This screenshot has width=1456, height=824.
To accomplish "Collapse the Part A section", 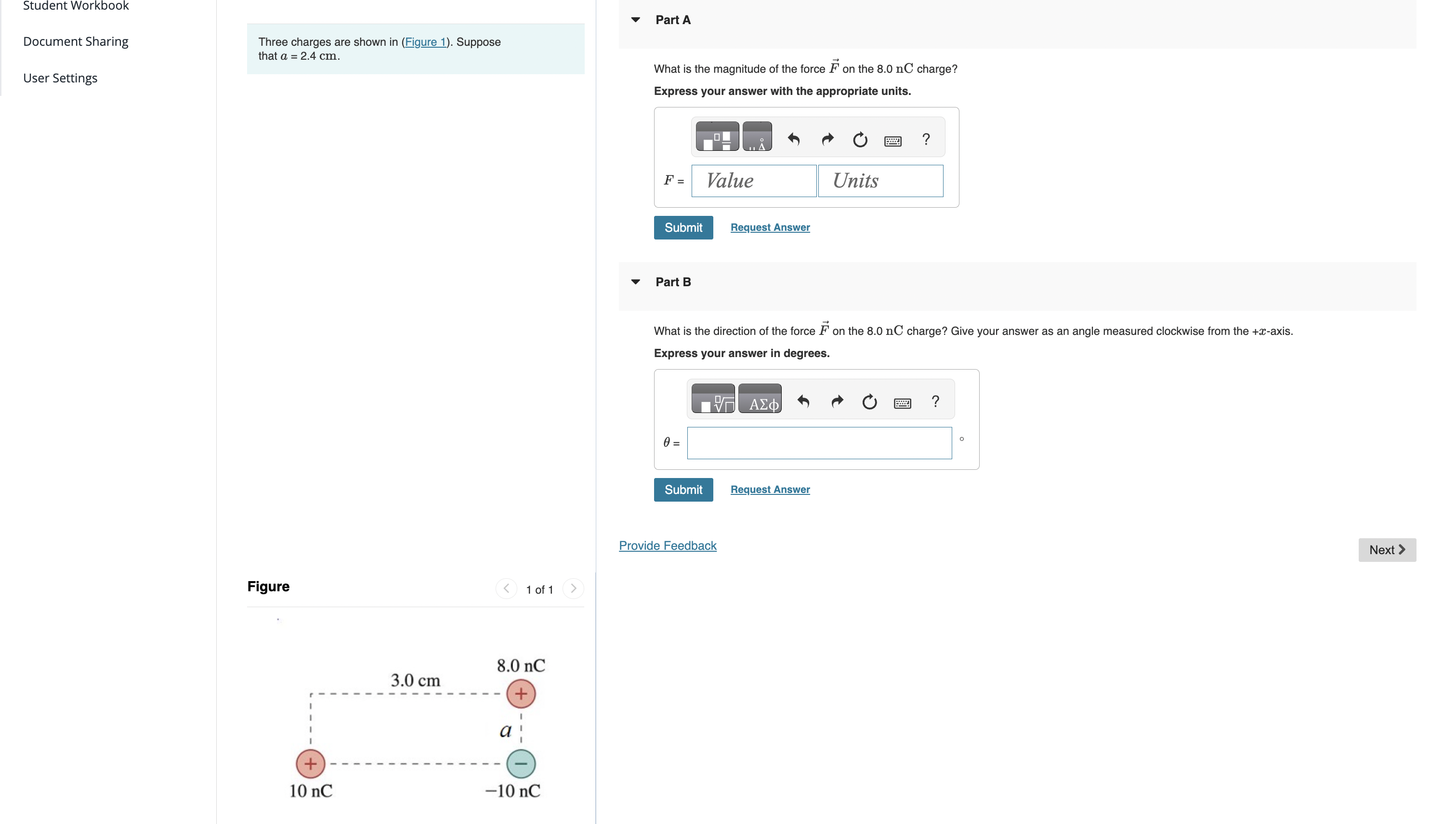I will 636,19.
